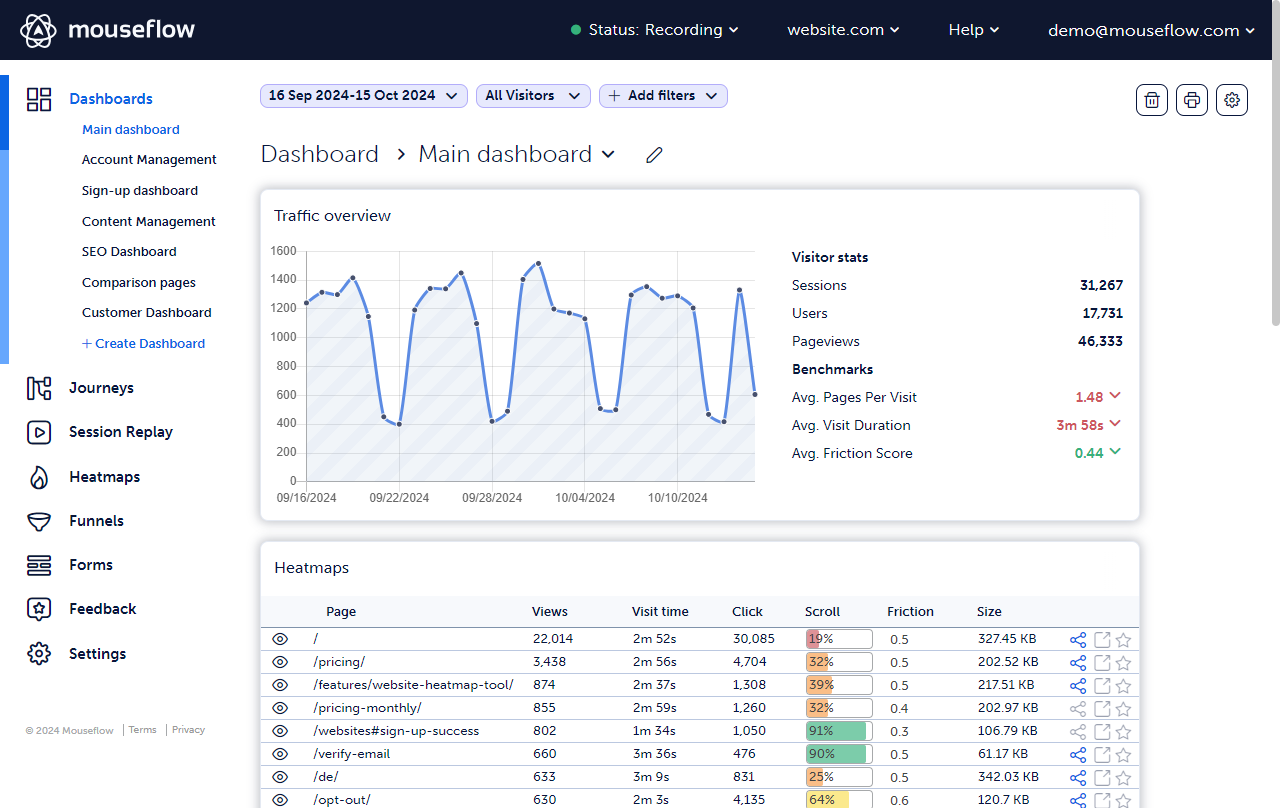Click scroll bar for /websites#sign-up-success row
This screenshot has height=808, width=1280.
pyautogui.click(x=839, y=731)
